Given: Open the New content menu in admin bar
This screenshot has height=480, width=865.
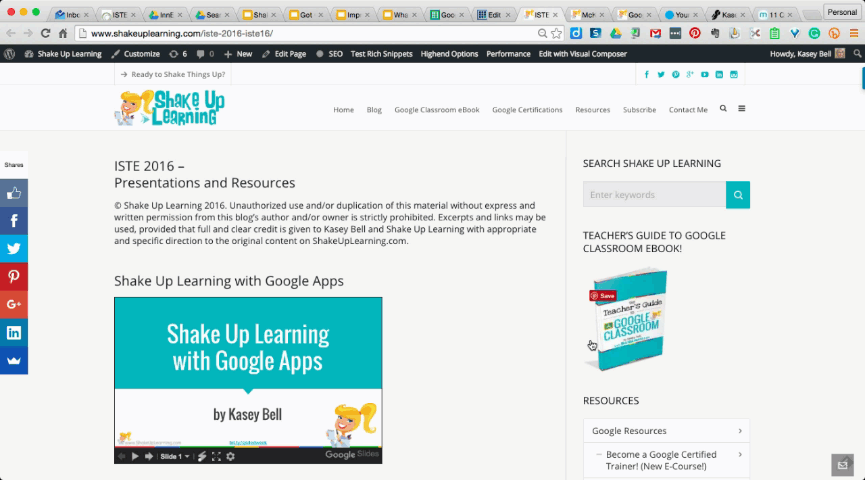Looking at the screenshot, I should tap(238, 54).
